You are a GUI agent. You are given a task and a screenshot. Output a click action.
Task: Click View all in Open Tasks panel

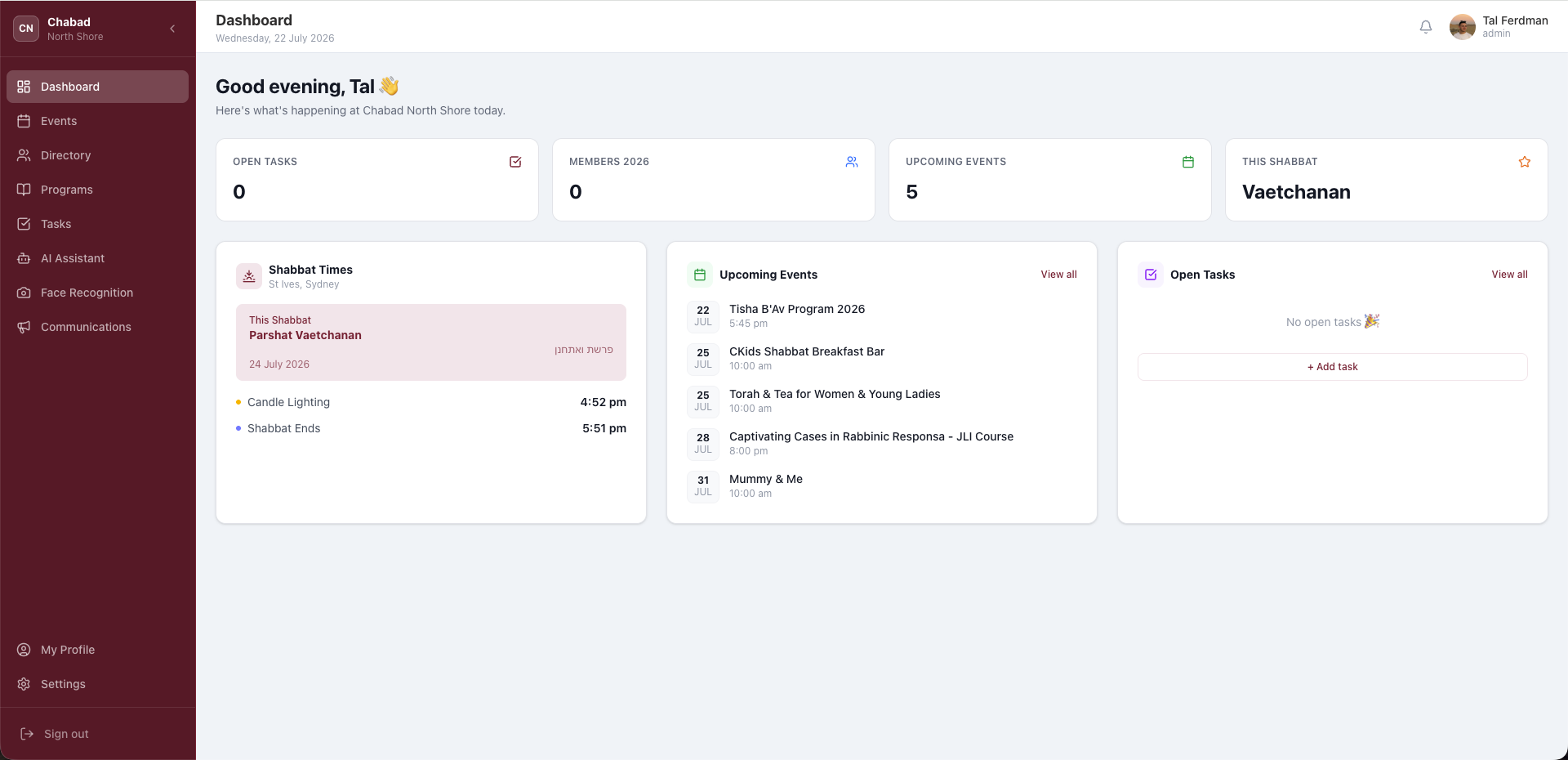(x=1509, y=275)
